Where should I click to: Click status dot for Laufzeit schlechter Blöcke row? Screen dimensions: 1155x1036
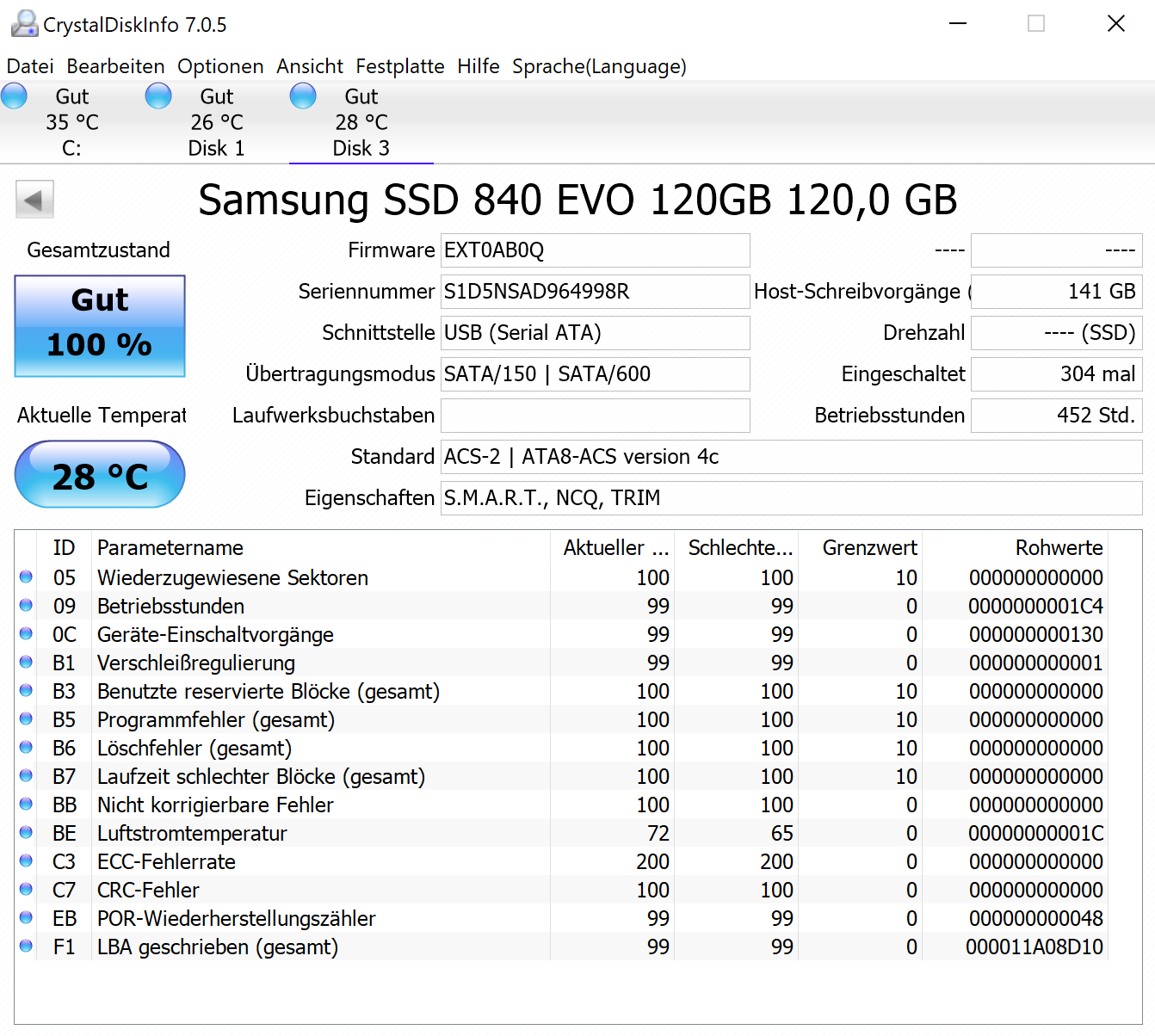26,776
